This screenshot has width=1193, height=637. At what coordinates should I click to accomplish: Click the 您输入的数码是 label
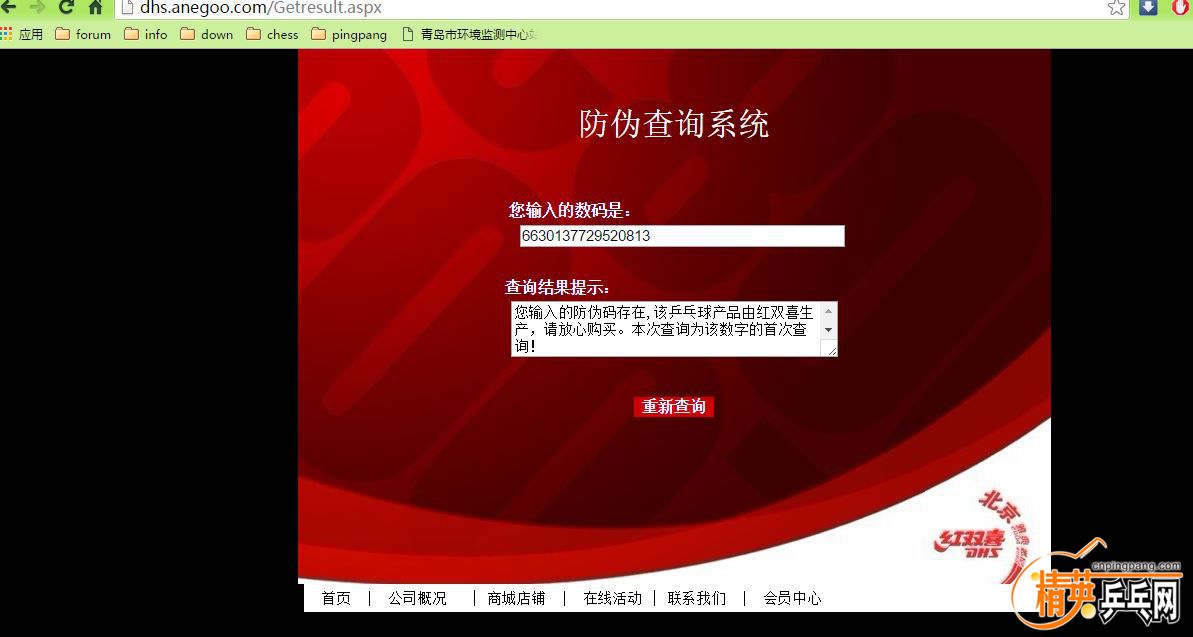[x=570, y=210]
